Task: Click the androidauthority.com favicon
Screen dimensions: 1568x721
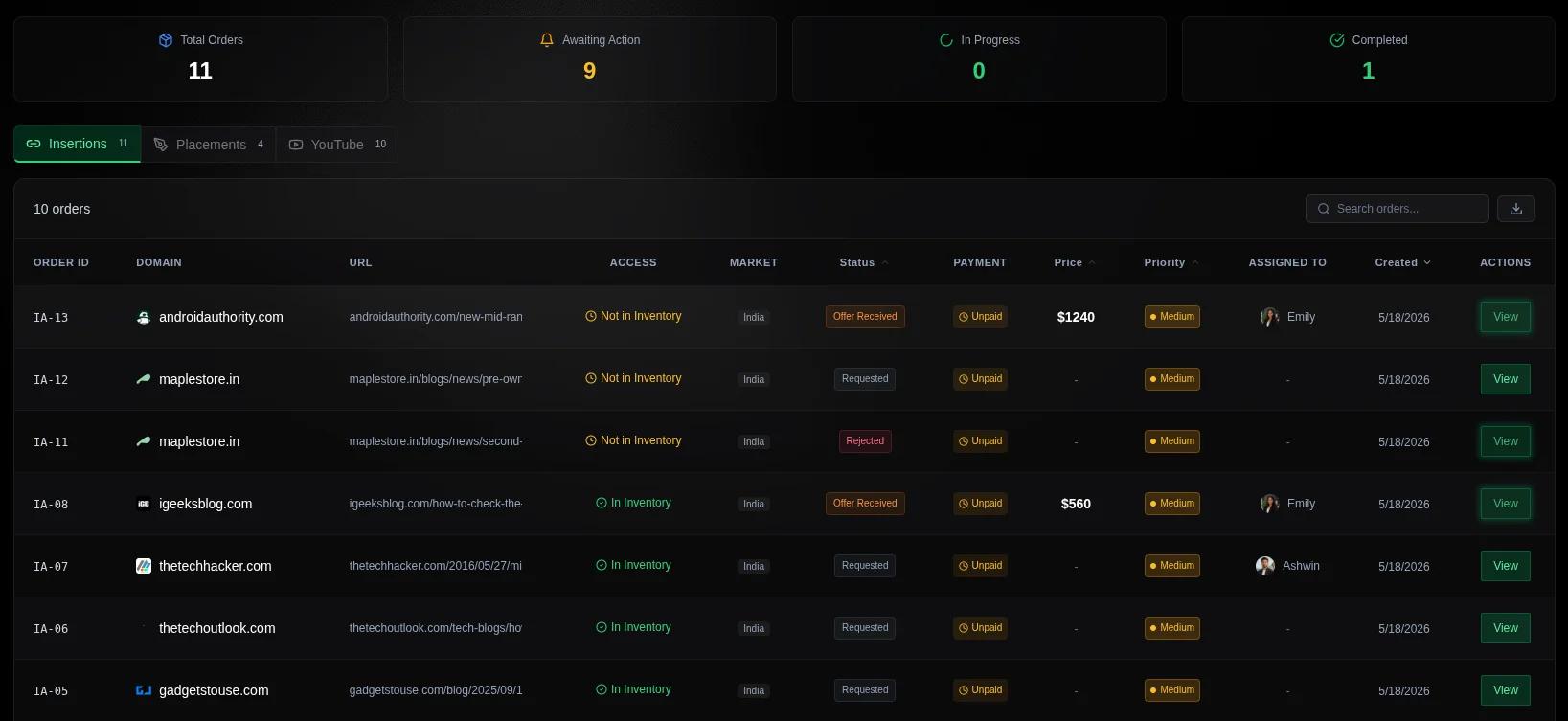Action: (144, 317)
